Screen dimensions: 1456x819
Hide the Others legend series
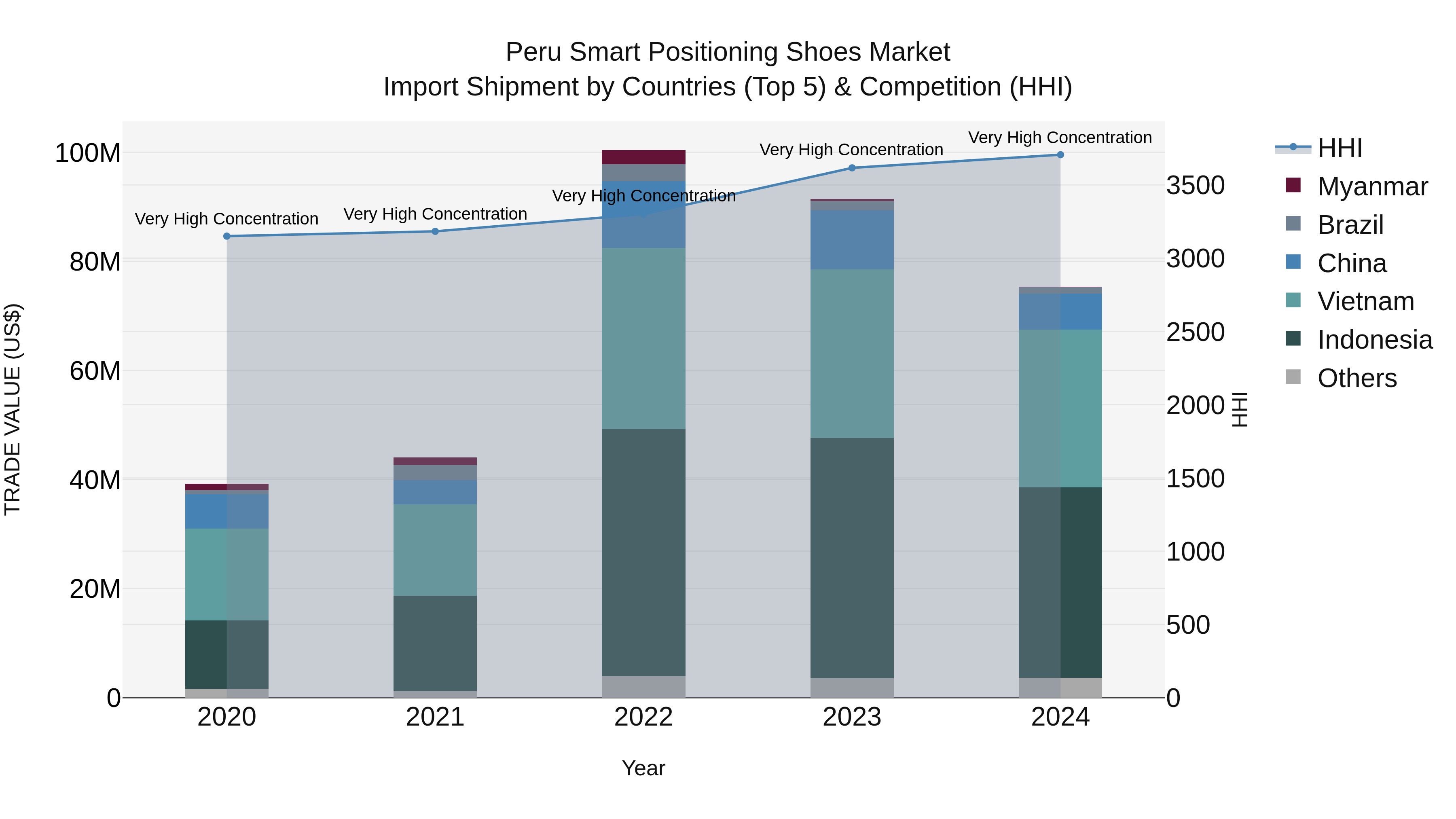(x=1341, y=378)
